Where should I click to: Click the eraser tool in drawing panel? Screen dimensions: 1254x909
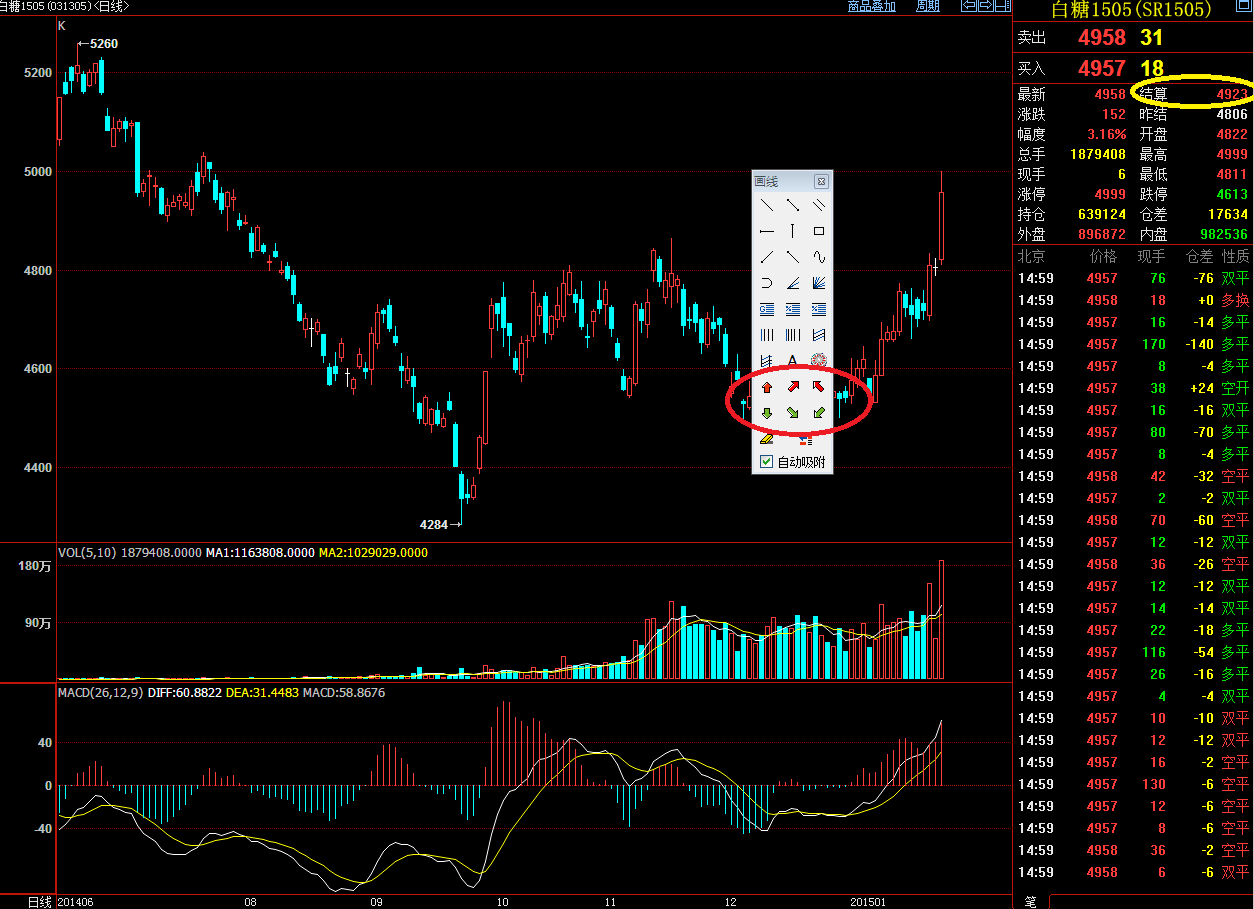[x=767, y=438]
